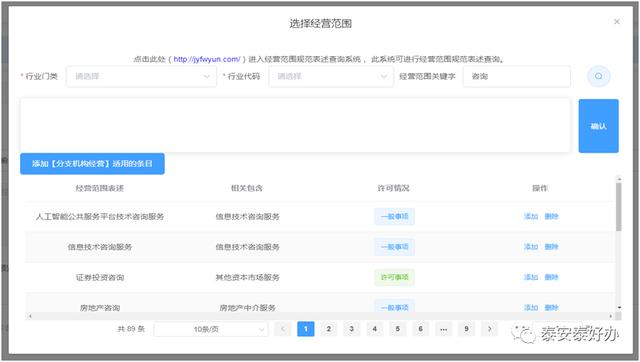This screenshot has height=362, width=640.
Task: Click 添加 for 房地产咨询
Action: 531,307
